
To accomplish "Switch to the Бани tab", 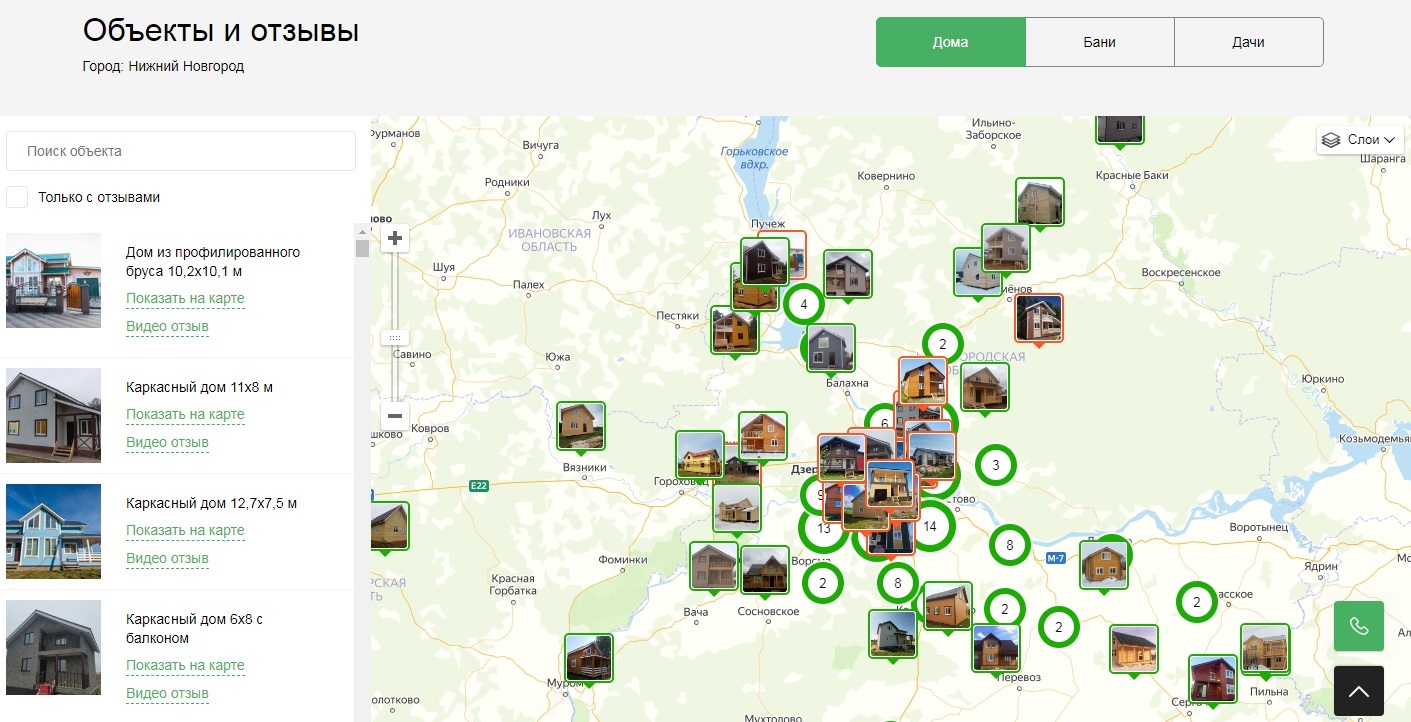I will coord(1099,42).
